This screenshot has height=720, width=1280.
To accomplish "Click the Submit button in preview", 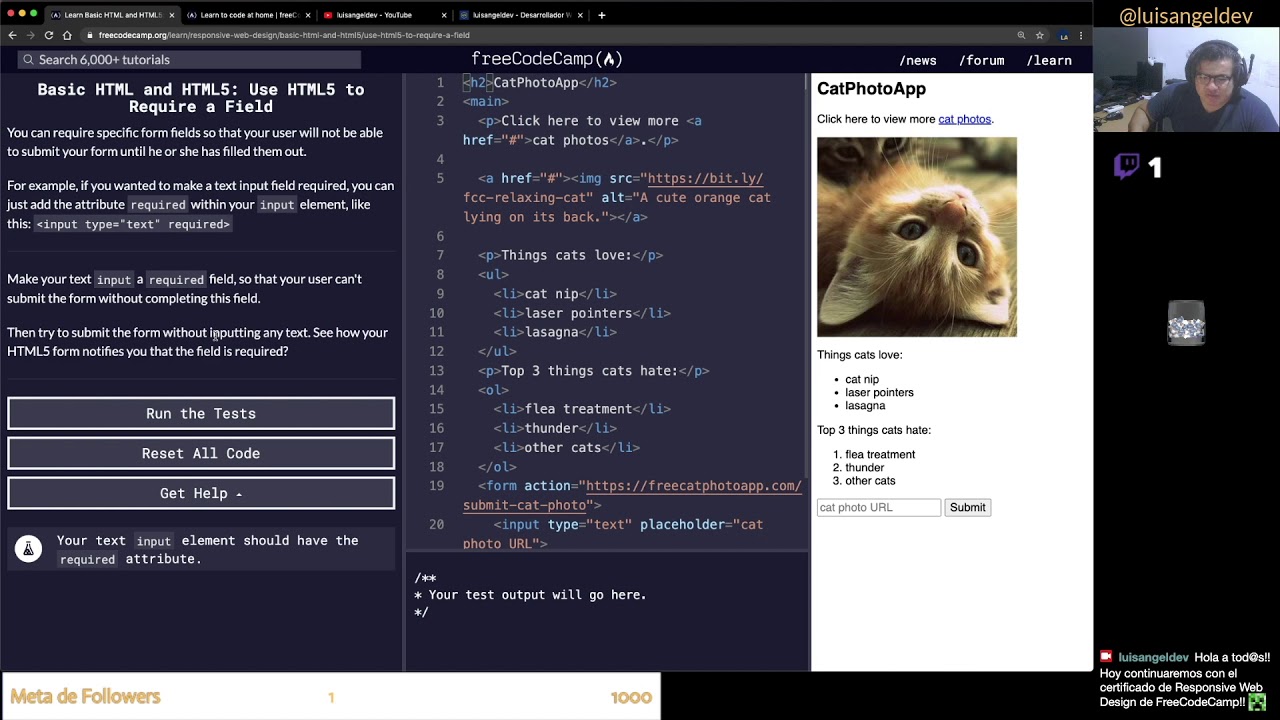I will [x=967, y=507].
